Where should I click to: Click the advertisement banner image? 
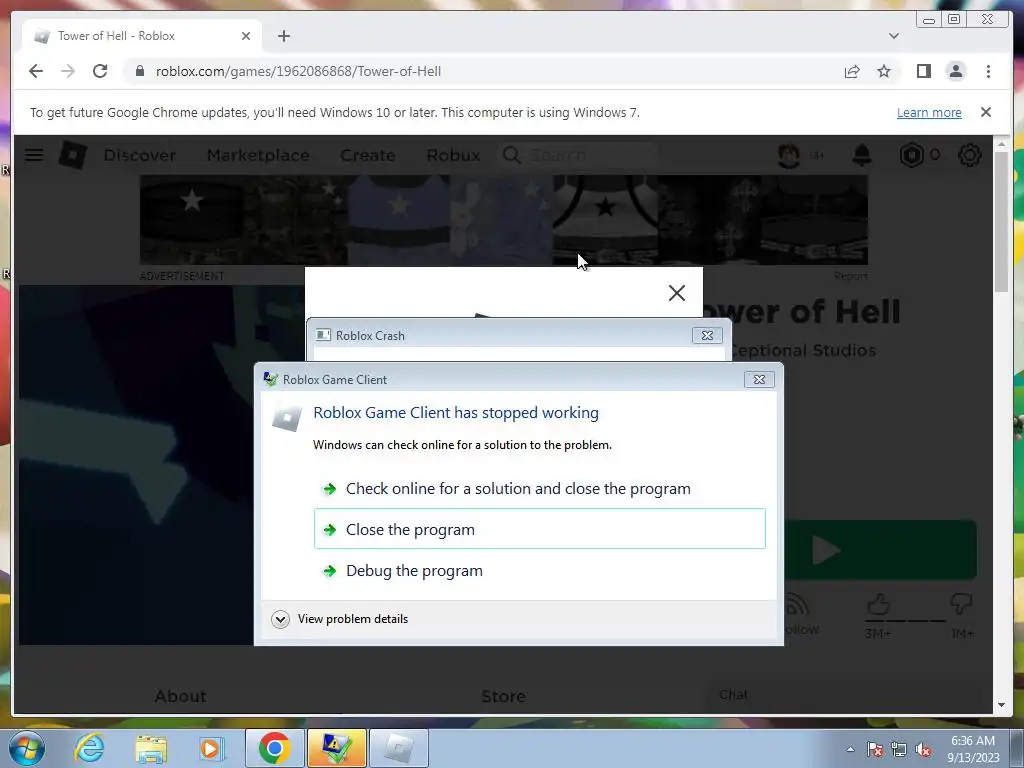tap(504, 219)
